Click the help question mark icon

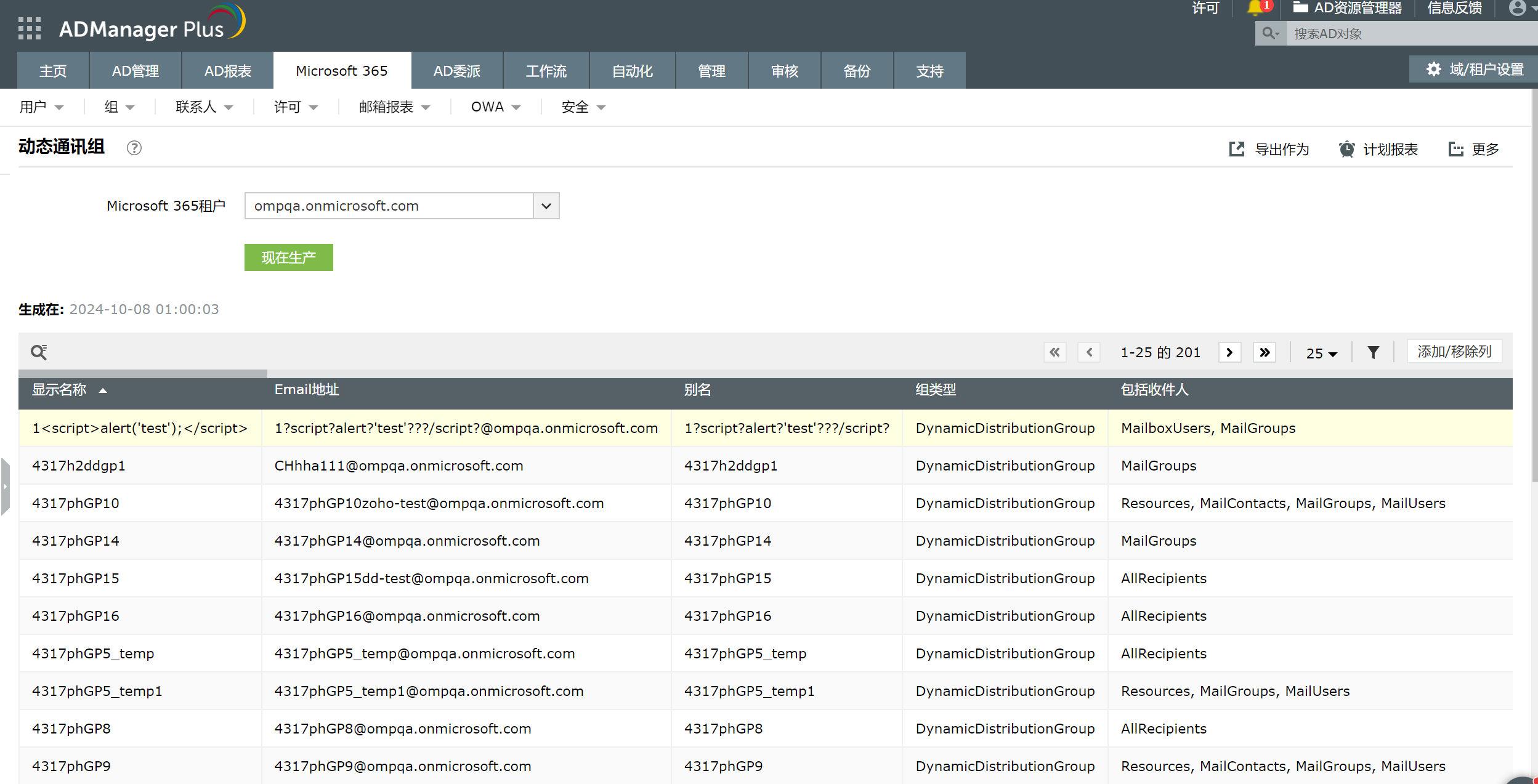[x=134, y=148]
